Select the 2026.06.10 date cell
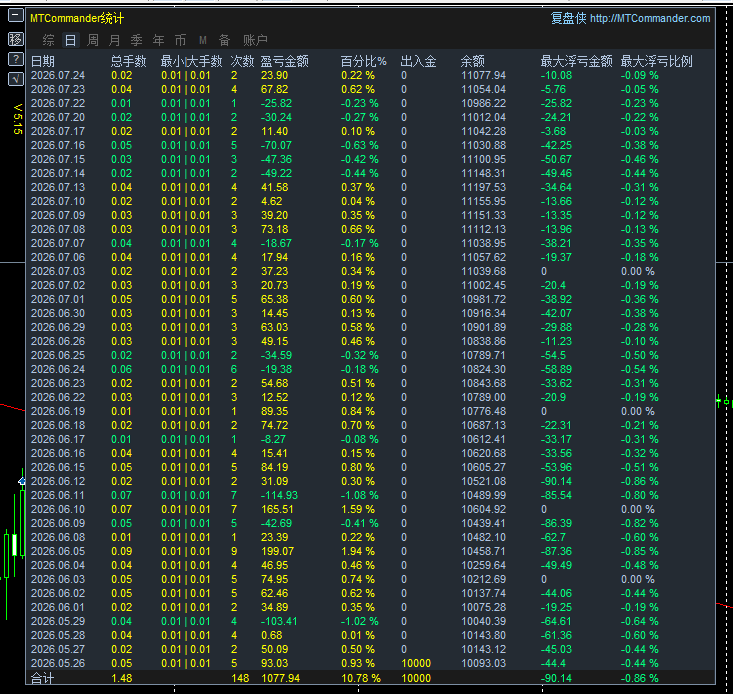733x694 pixels. [58, 509]
